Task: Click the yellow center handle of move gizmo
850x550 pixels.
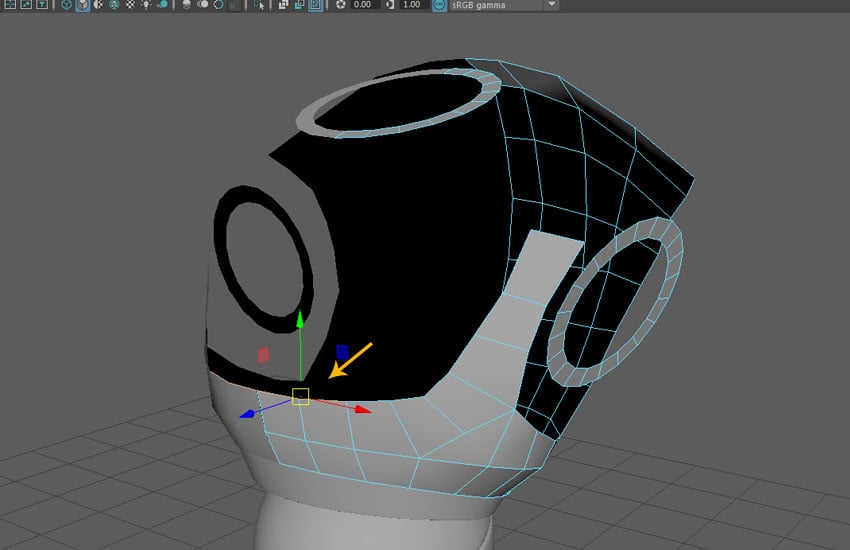Action: pyautogui.click(x=300, y=397)
